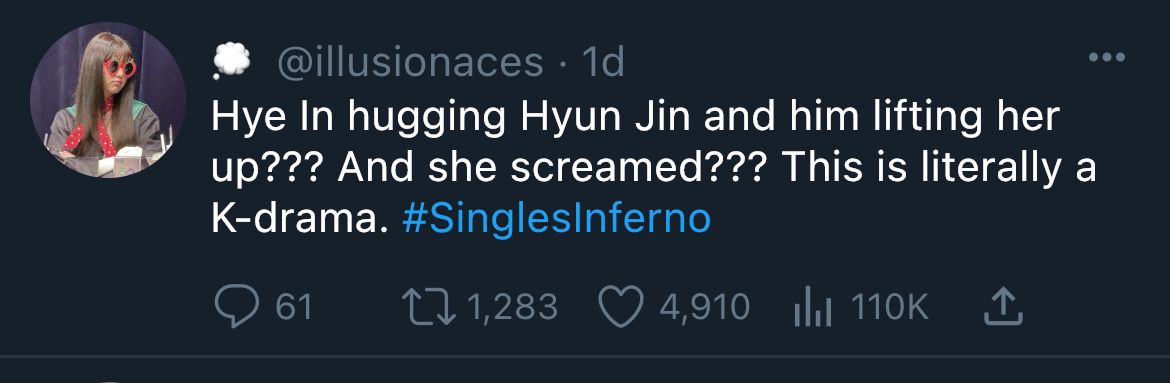Click the divider line below the tweet

585,357
